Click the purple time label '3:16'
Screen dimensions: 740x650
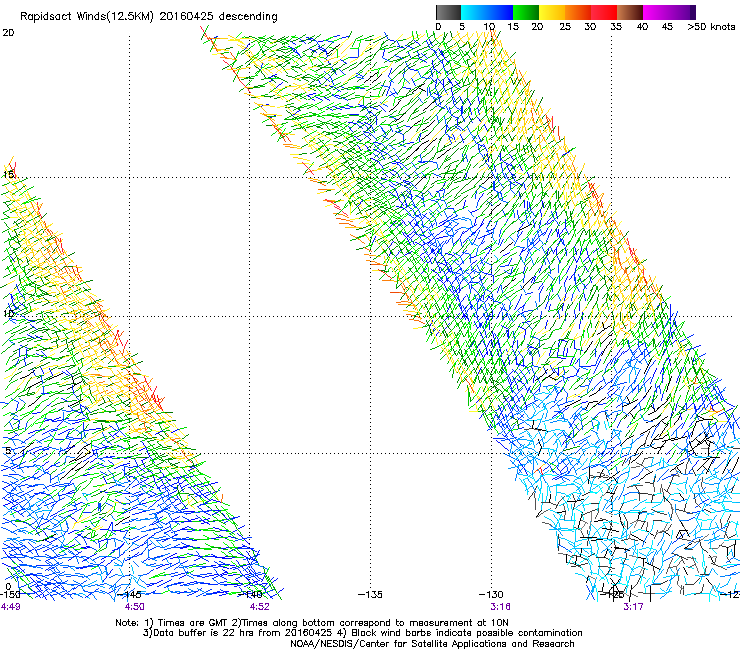(500, 607)
